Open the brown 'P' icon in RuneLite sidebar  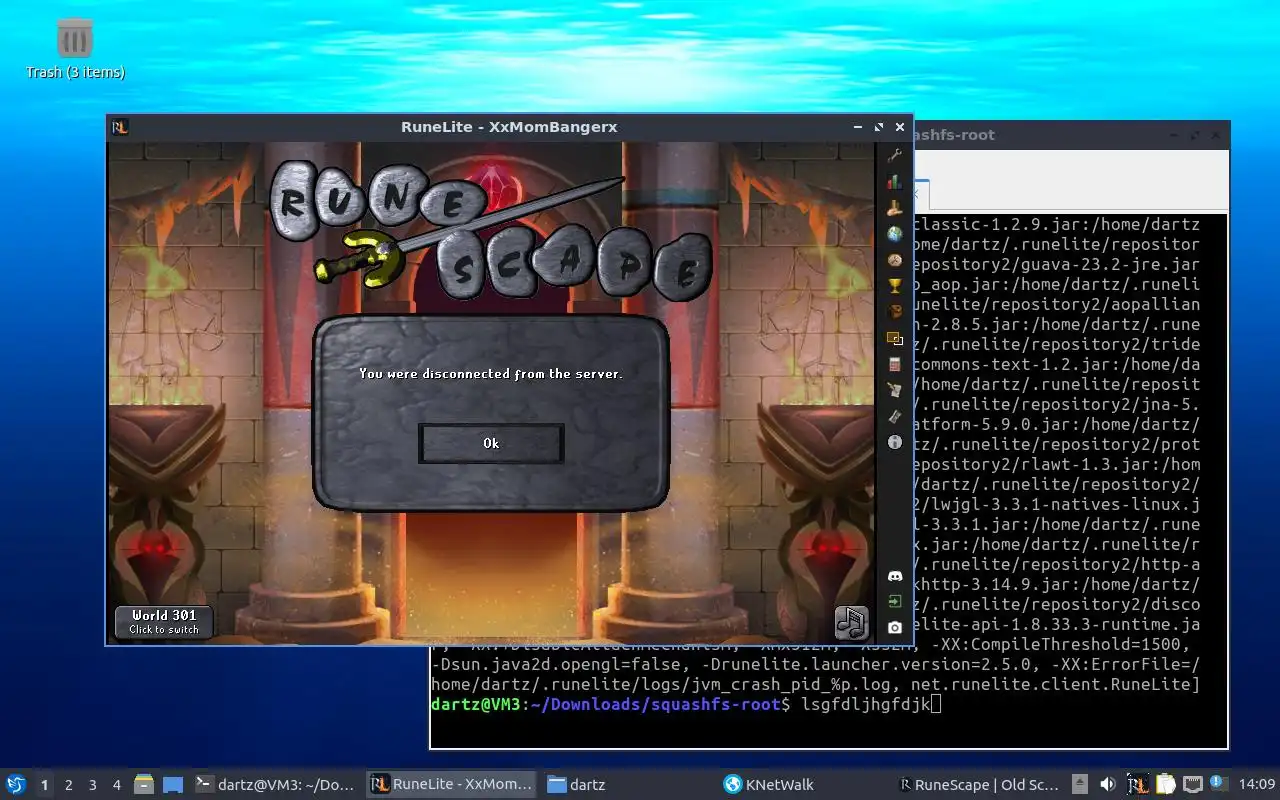tap(895, 312)
